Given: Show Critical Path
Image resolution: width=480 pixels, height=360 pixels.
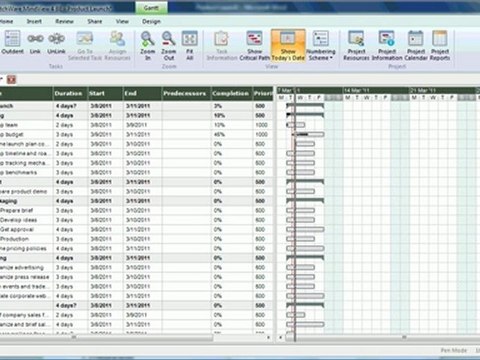Looking at the screenshot, I should click(255, 46).
